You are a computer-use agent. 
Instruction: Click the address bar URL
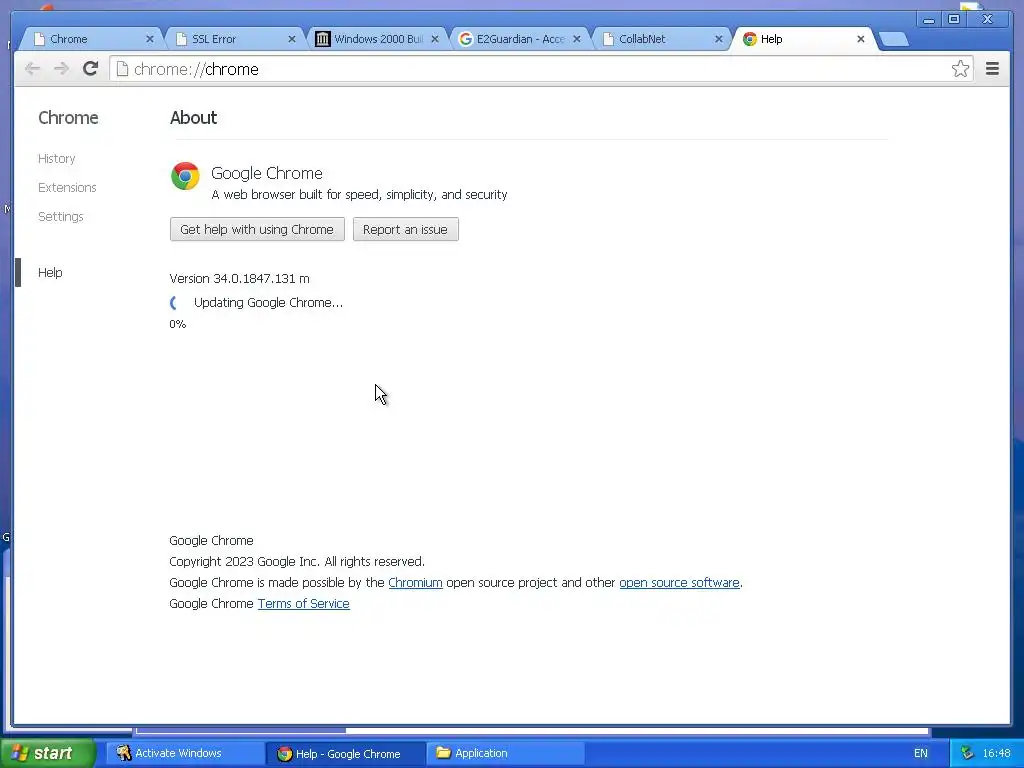(x=196, y=69)
